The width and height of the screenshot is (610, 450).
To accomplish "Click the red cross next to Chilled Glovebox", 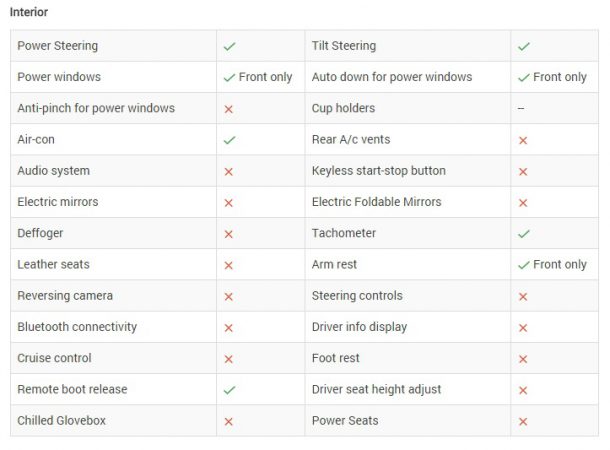I will 229,421.
